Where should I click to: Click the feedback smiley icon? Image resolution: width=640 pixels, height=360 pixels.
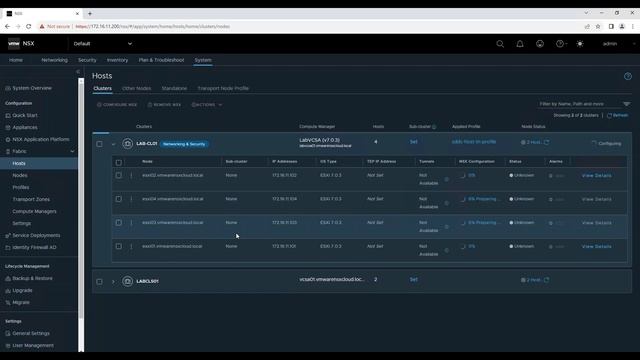[540, 44]
